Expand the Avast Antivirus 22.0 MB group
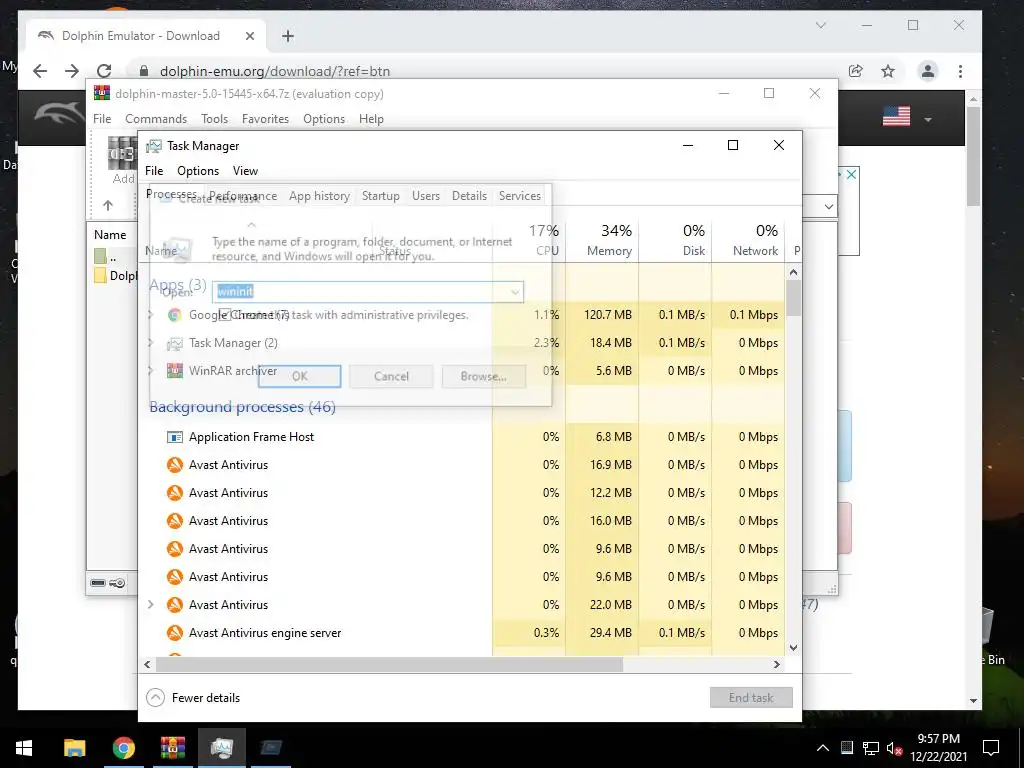The width and height of the screenshot is (1024, 768). [x=151, y=605]
